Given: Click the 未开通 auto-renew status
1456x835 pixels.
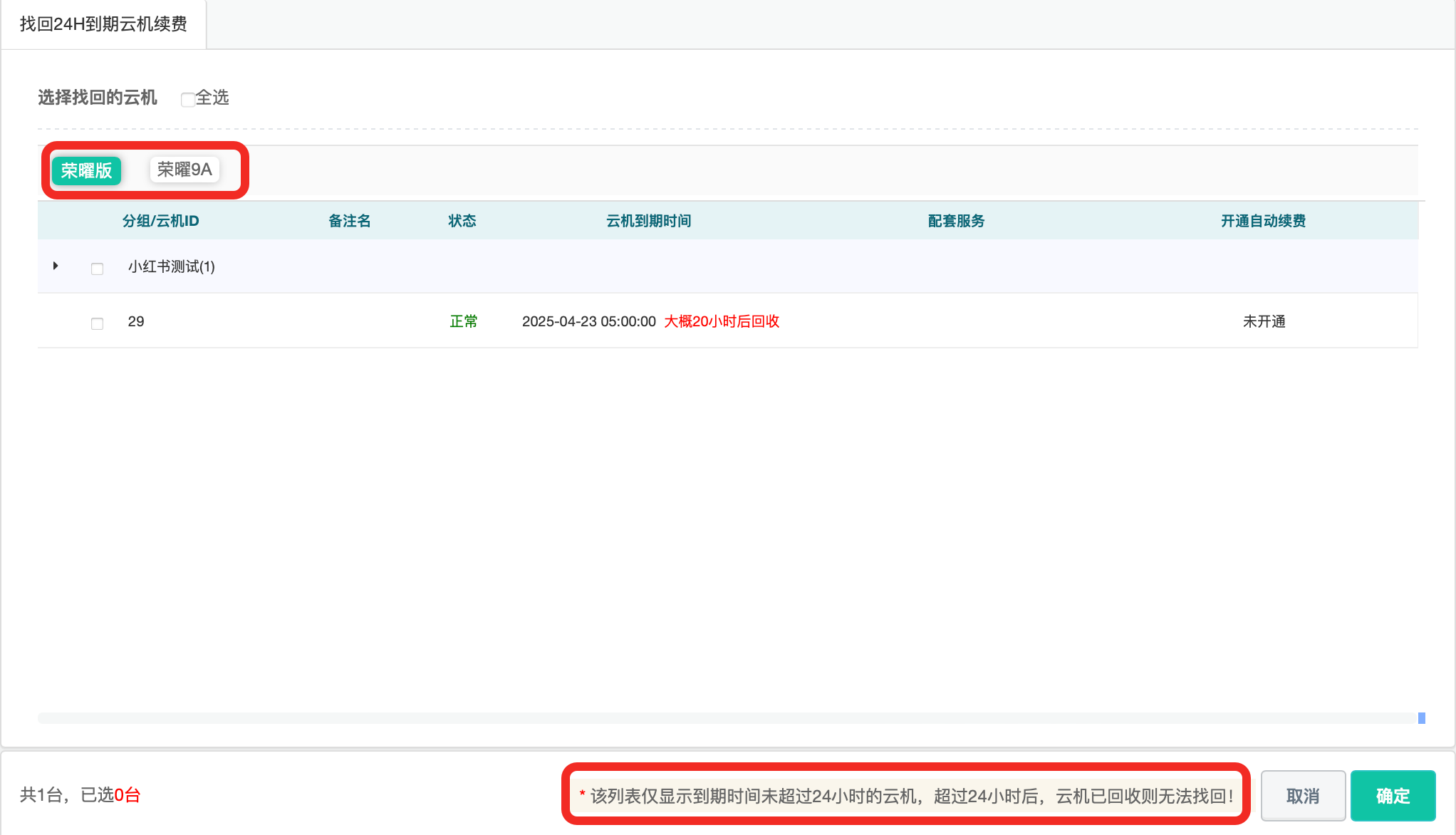Looking at the screenshot, I should (x=1264, y=321).
